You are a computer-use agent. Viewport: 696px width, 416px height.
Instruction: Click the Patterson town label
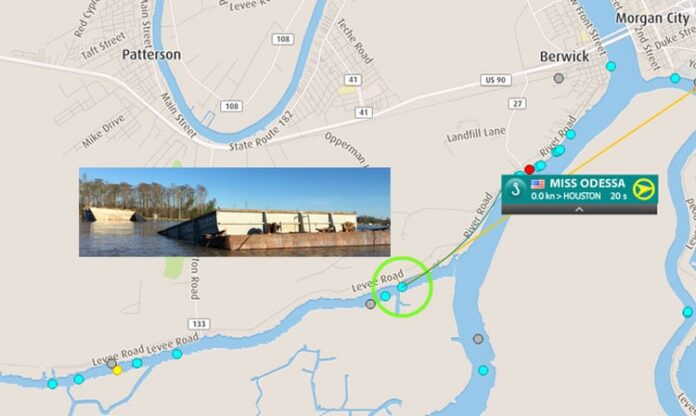click(x=151, y=55)
